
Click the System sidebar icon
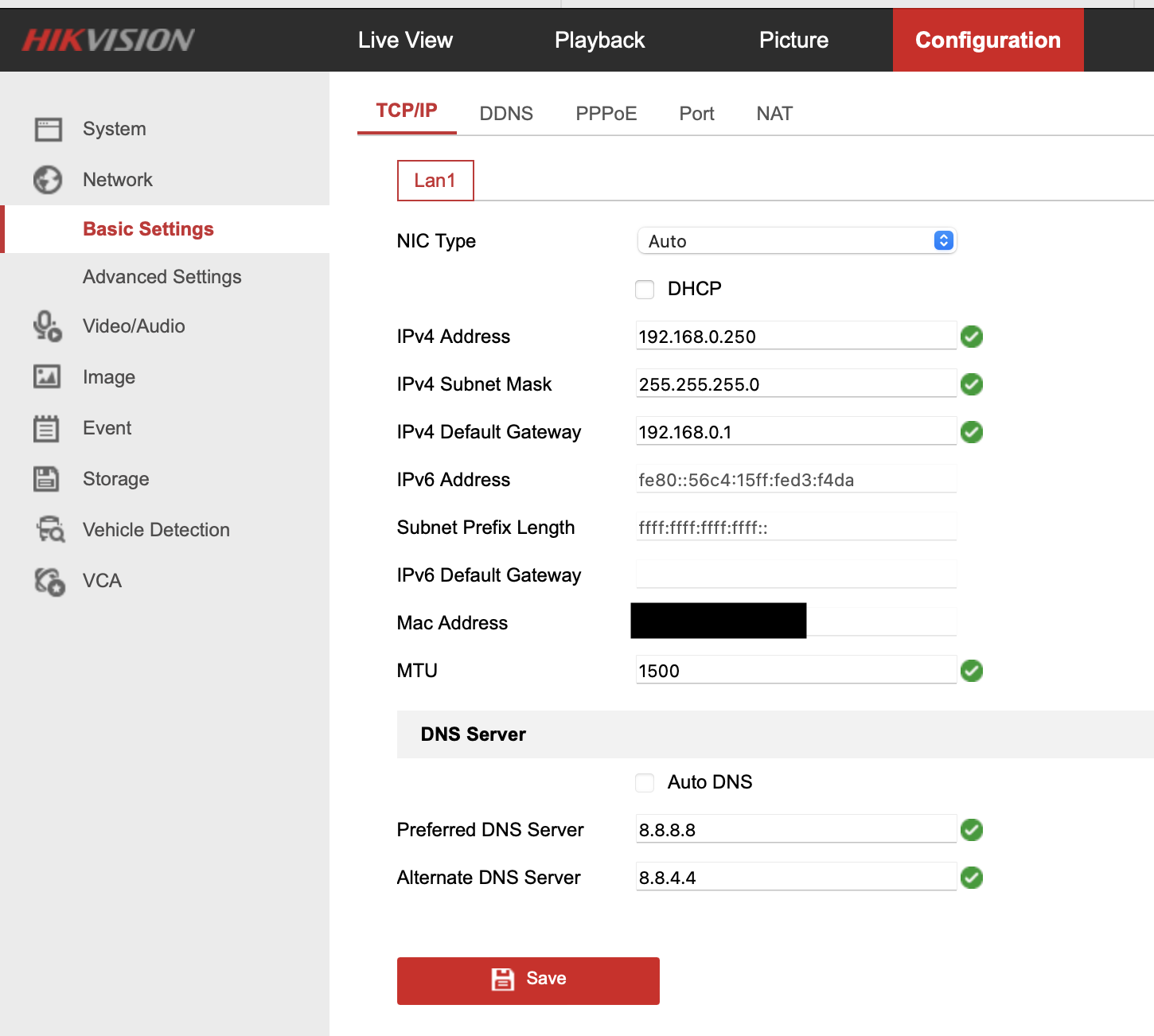pos(48,129)
